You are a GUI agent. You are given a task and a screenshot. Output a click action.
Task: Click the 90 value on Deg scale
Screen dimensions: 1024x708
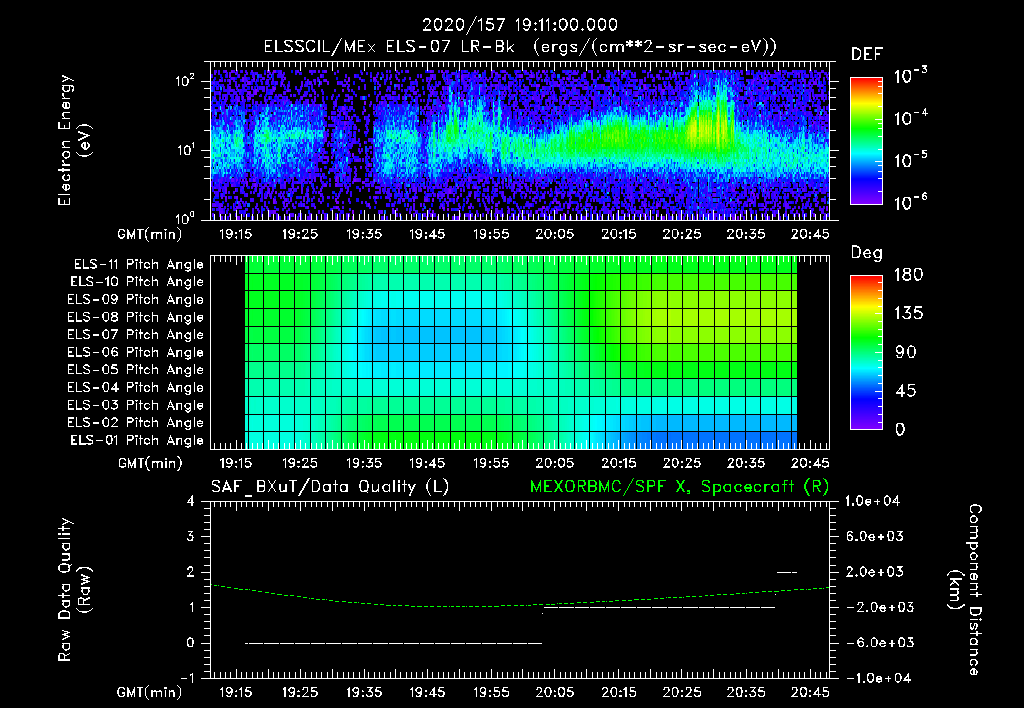tap(906, 353)
